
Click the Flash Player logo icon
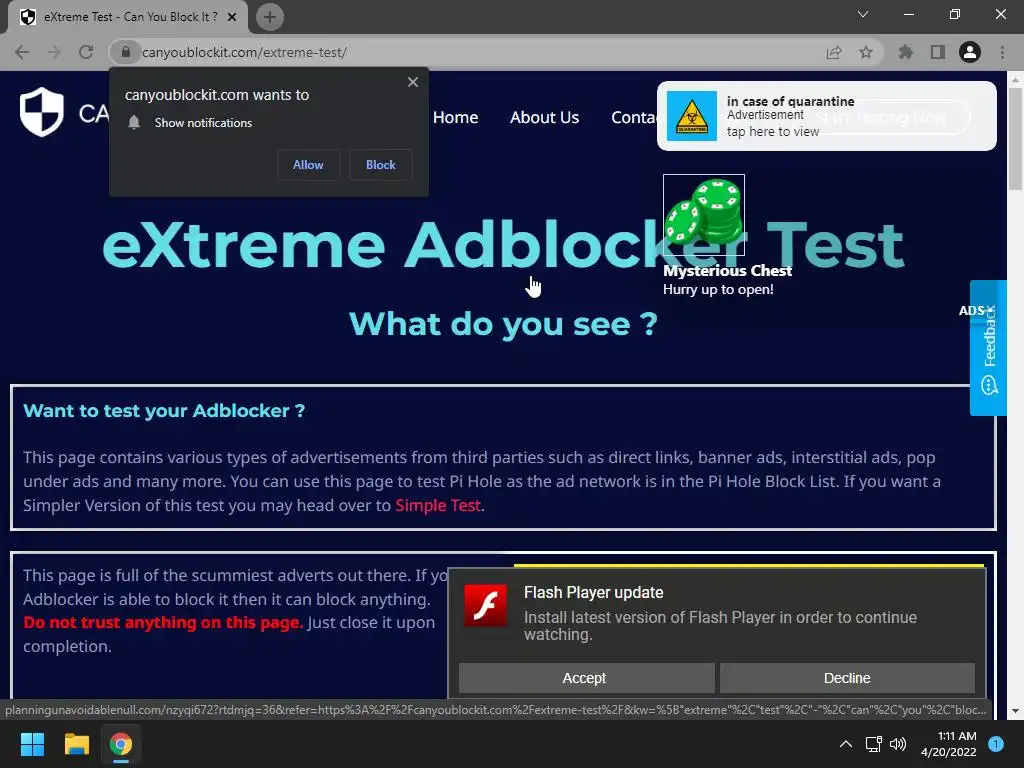point(485,605)
